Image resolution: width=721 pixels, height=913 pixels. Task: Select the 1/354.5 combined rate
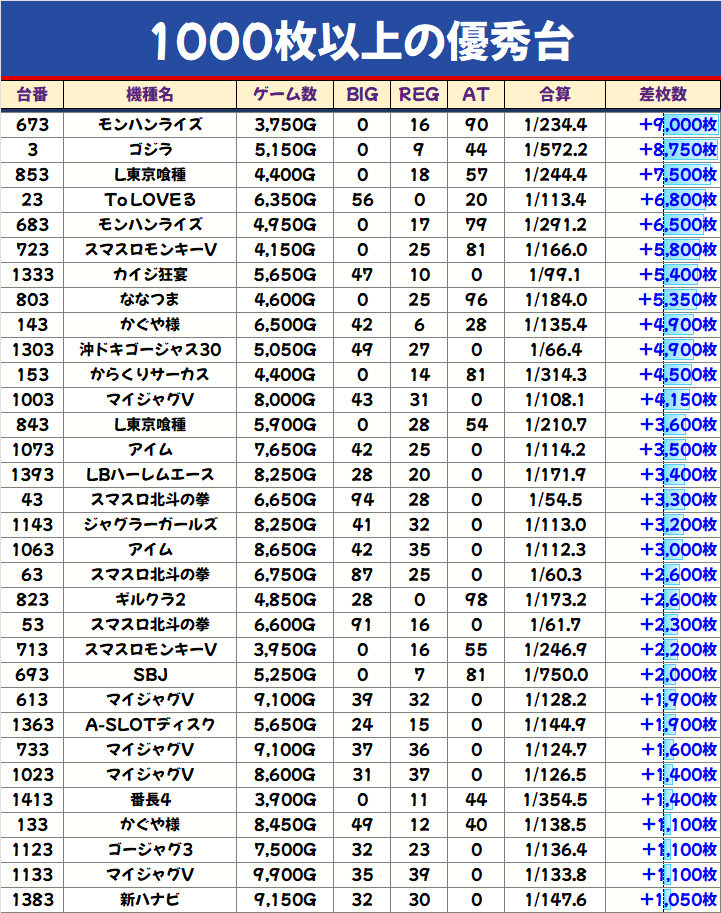click(x=555, y=801)
